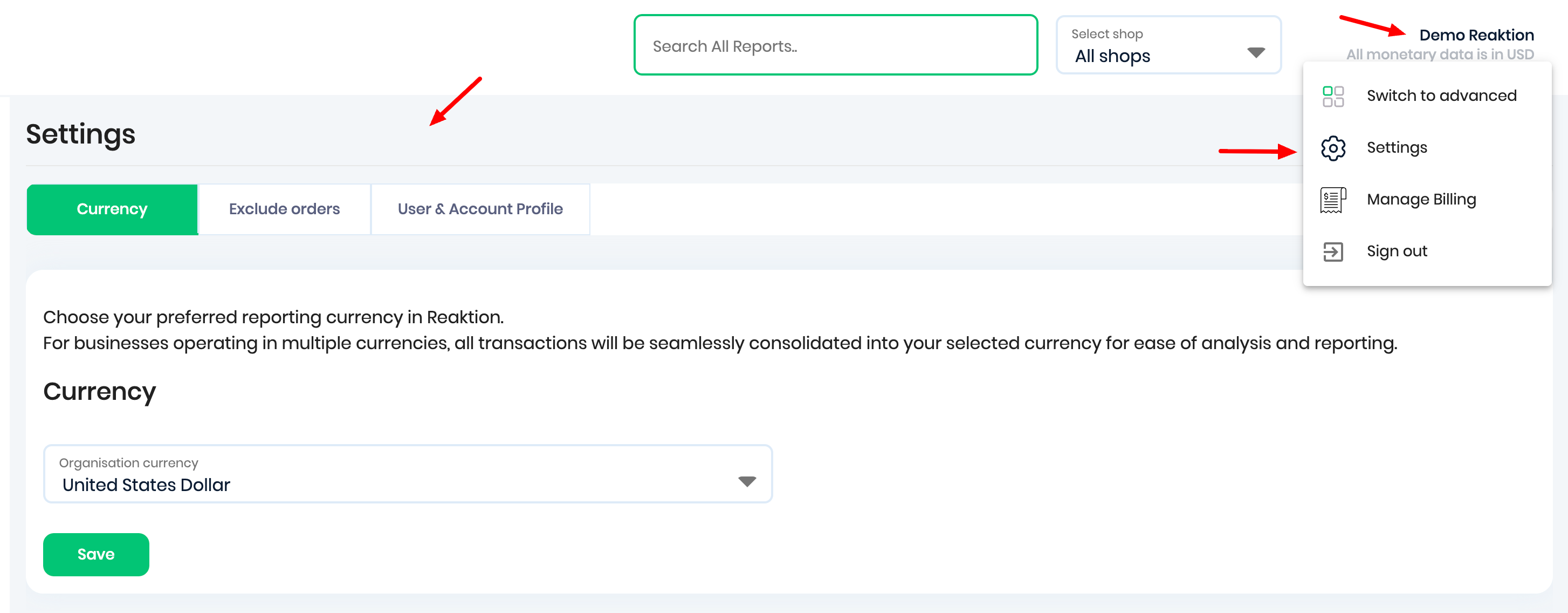Click the Settings gear icon in menu
The width and height of the screenshot is (1568, 613).
click(x=1332, y=148)
